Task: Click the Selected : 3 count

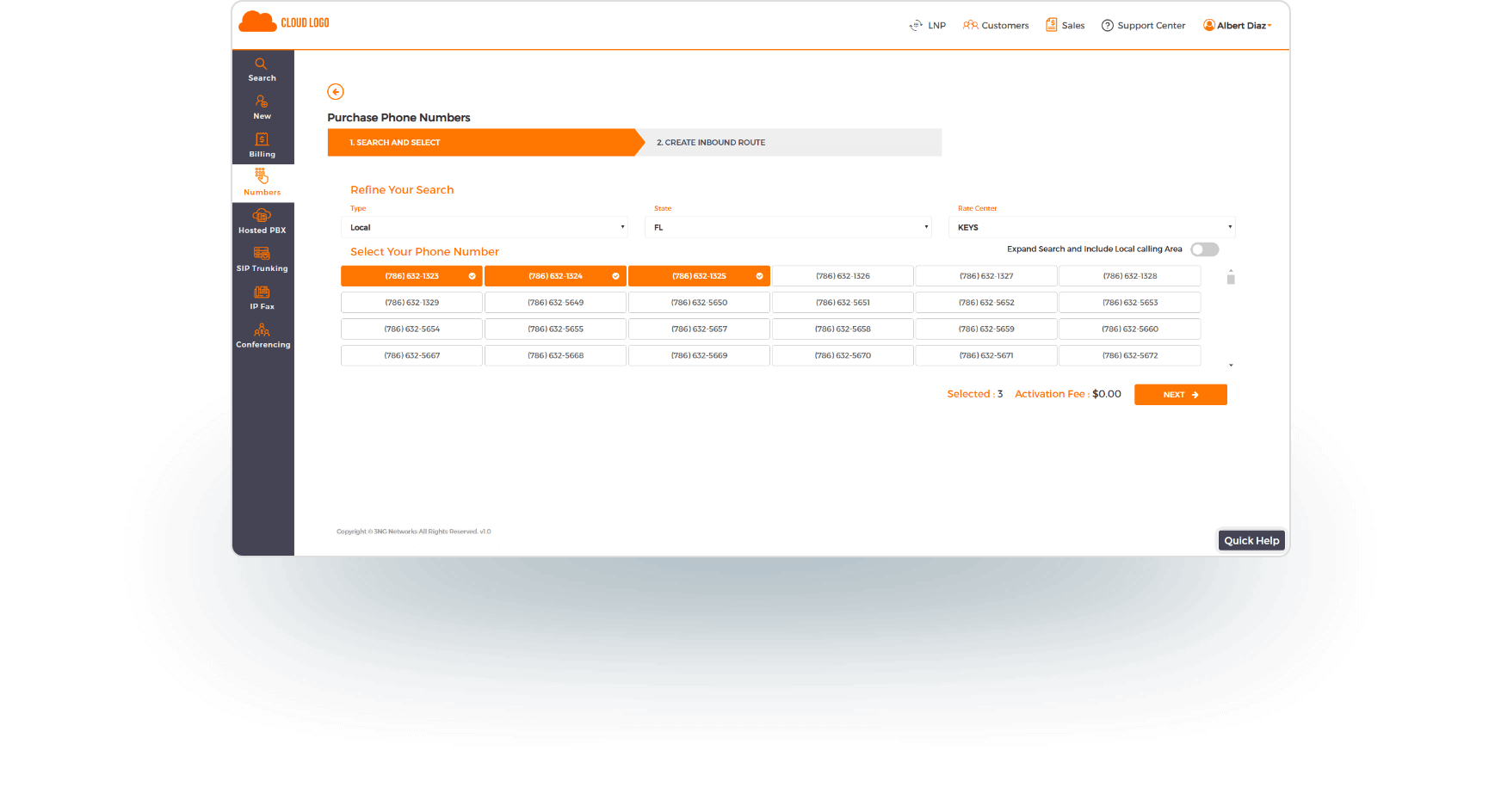Action: click(x=975, y=394)
